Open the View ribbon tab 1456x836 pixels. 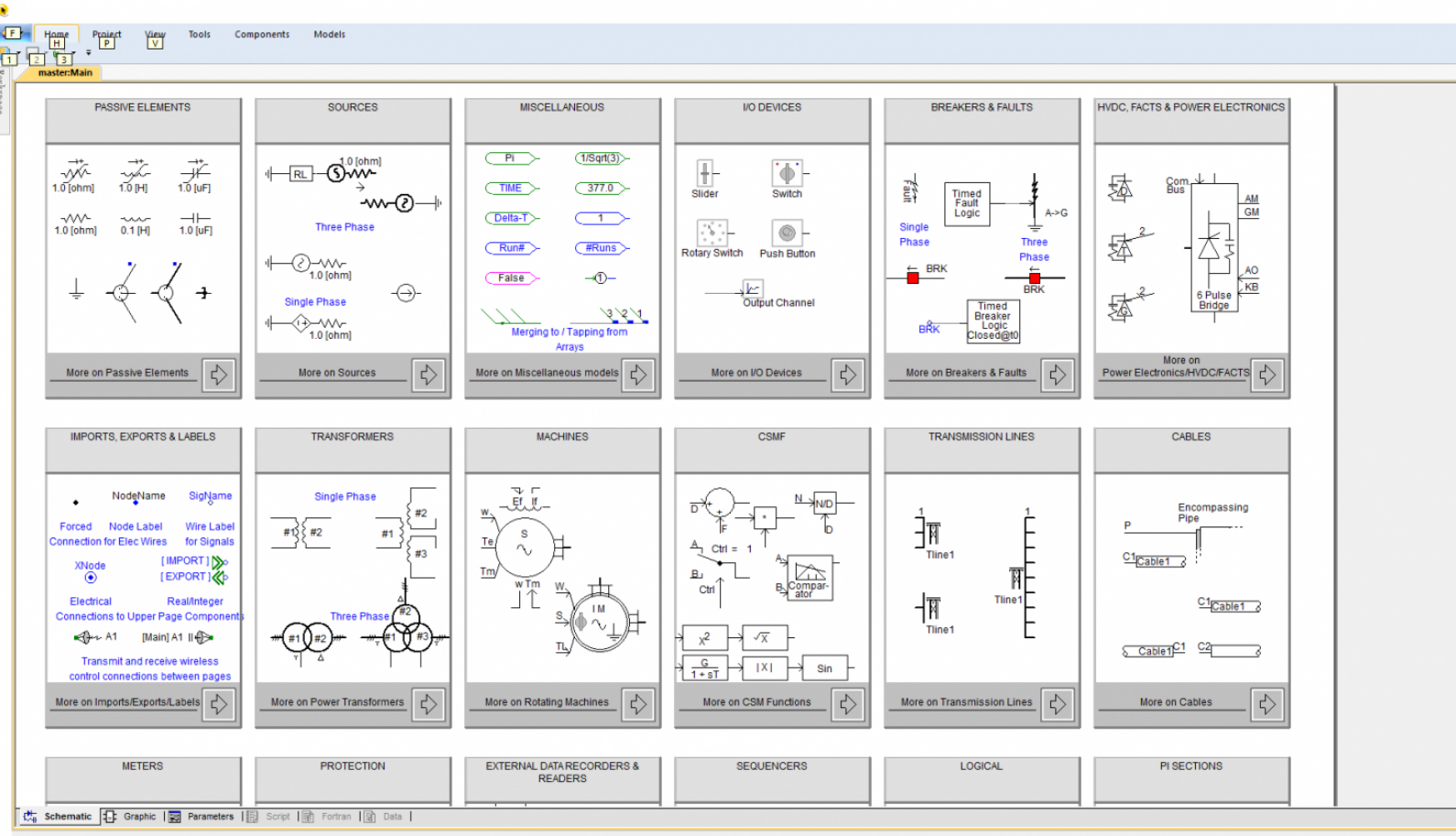[156, 35]
